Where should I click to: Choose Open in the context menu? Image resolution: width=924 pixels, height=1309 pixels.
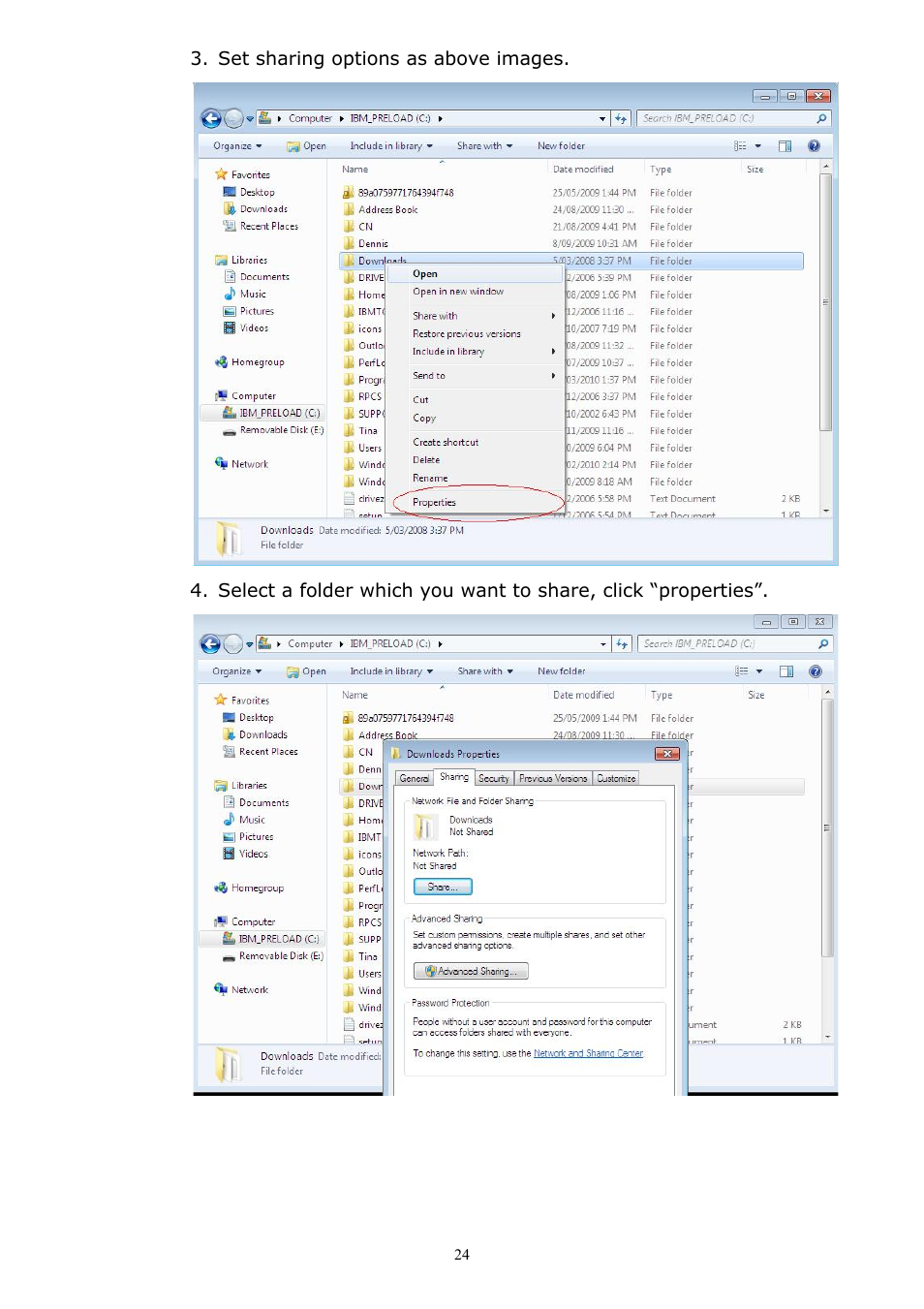tap(425, 274)
